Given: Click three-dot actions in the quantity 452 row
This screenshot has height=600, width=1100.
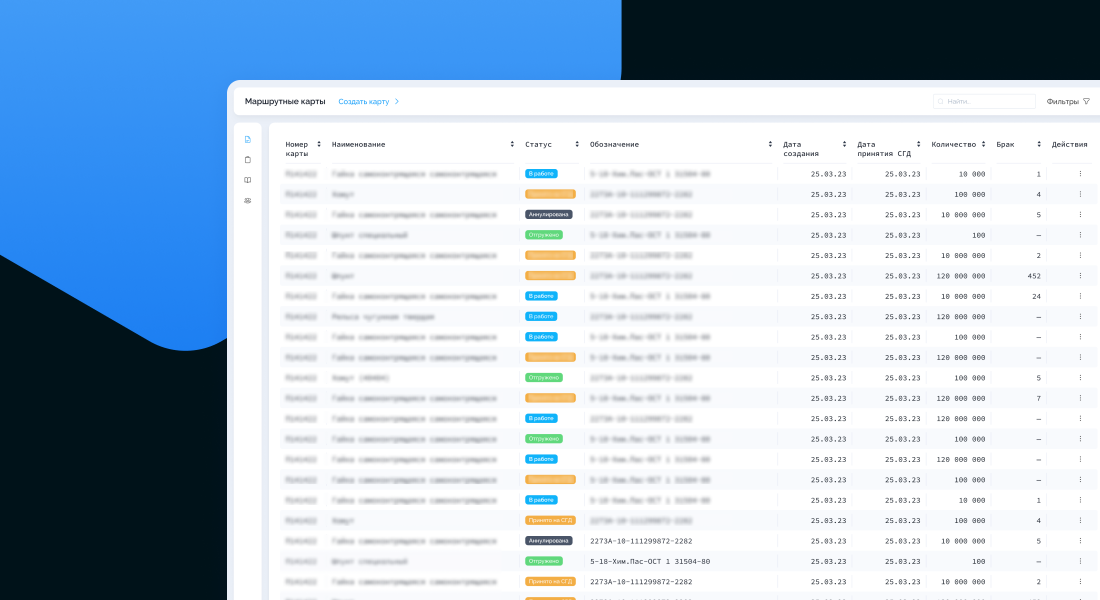Looking at the screenshot, I should (1080, 276).
